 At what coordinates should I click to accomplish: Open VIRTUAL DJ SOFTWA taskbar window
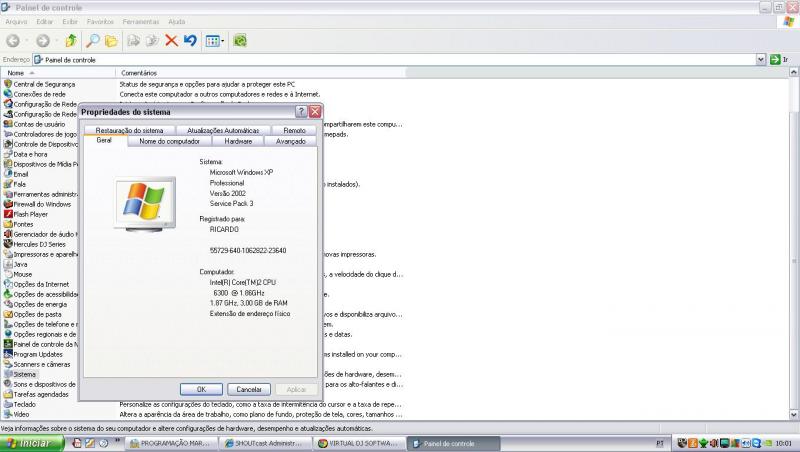coord(360,443)
